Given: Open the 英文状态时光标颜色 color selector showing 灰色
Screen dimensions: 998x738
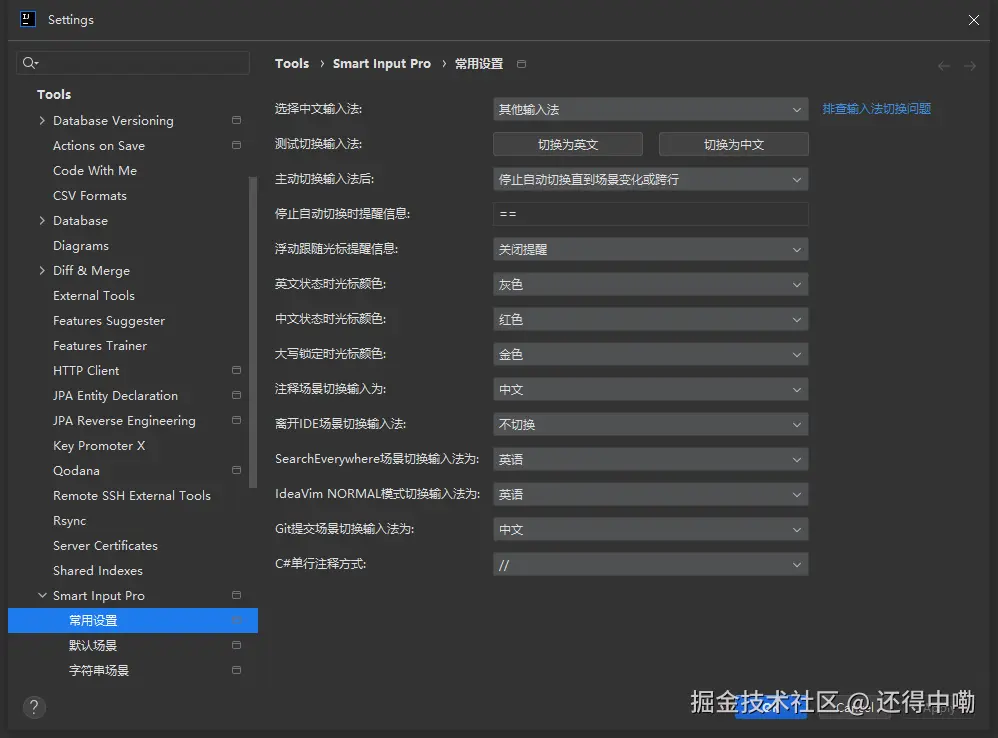Looking at the screenshot, I should coord(650,284).
